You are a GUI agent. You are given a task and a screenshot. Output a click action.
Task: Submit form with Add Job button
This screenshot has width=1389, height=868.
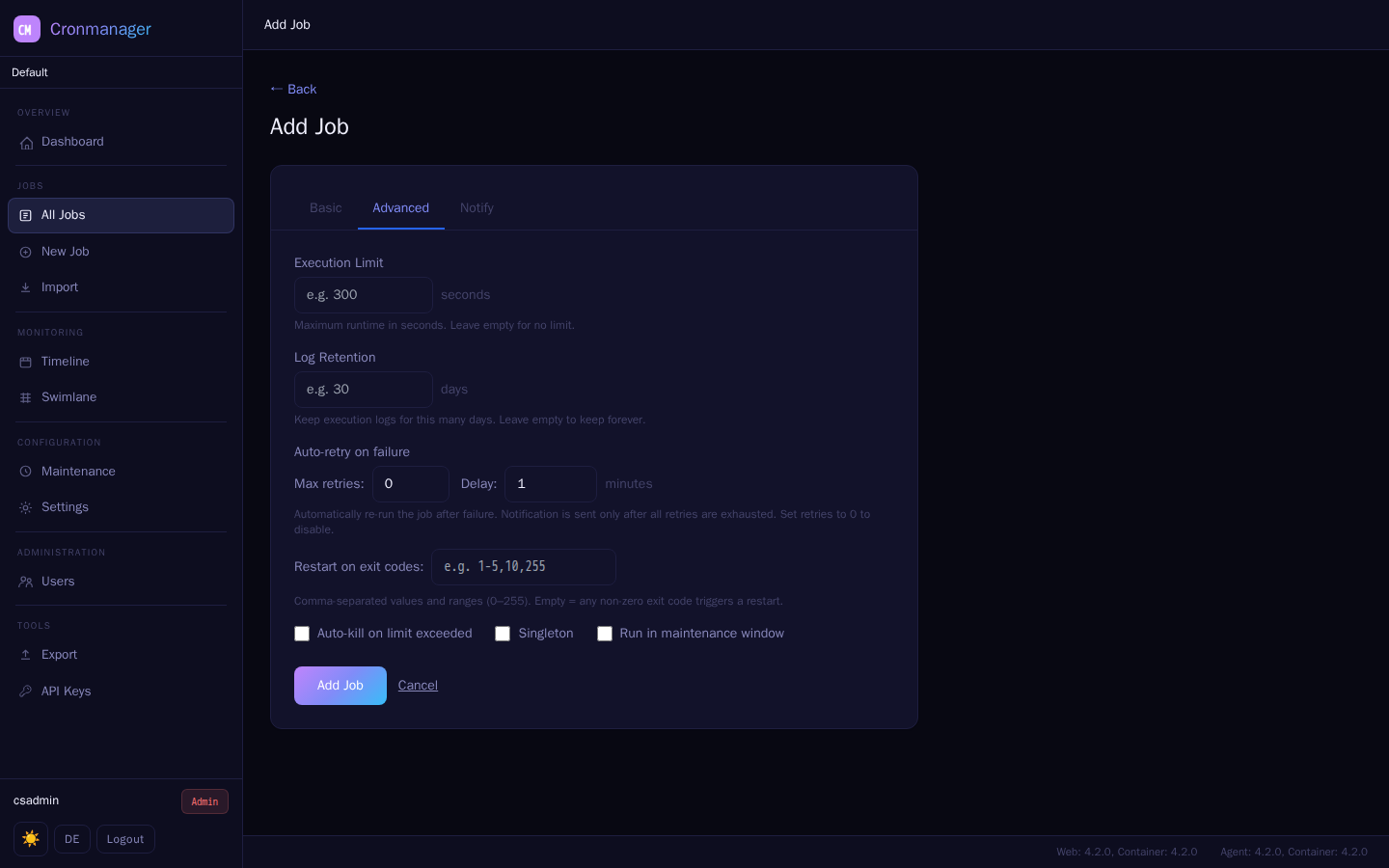tap(340, 686)
